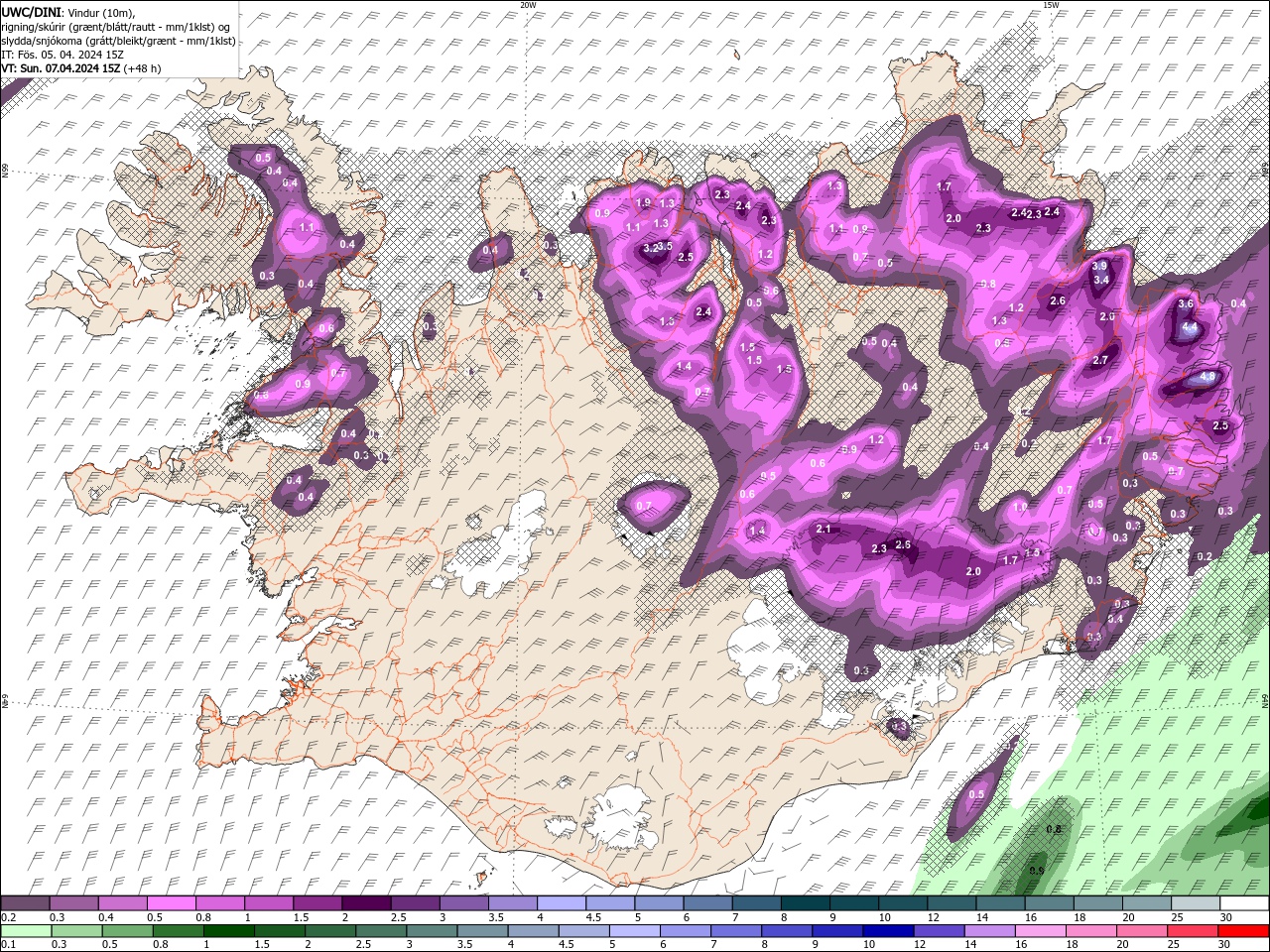Select the deep blue 10 swatch in lower legend

[887, 931]
